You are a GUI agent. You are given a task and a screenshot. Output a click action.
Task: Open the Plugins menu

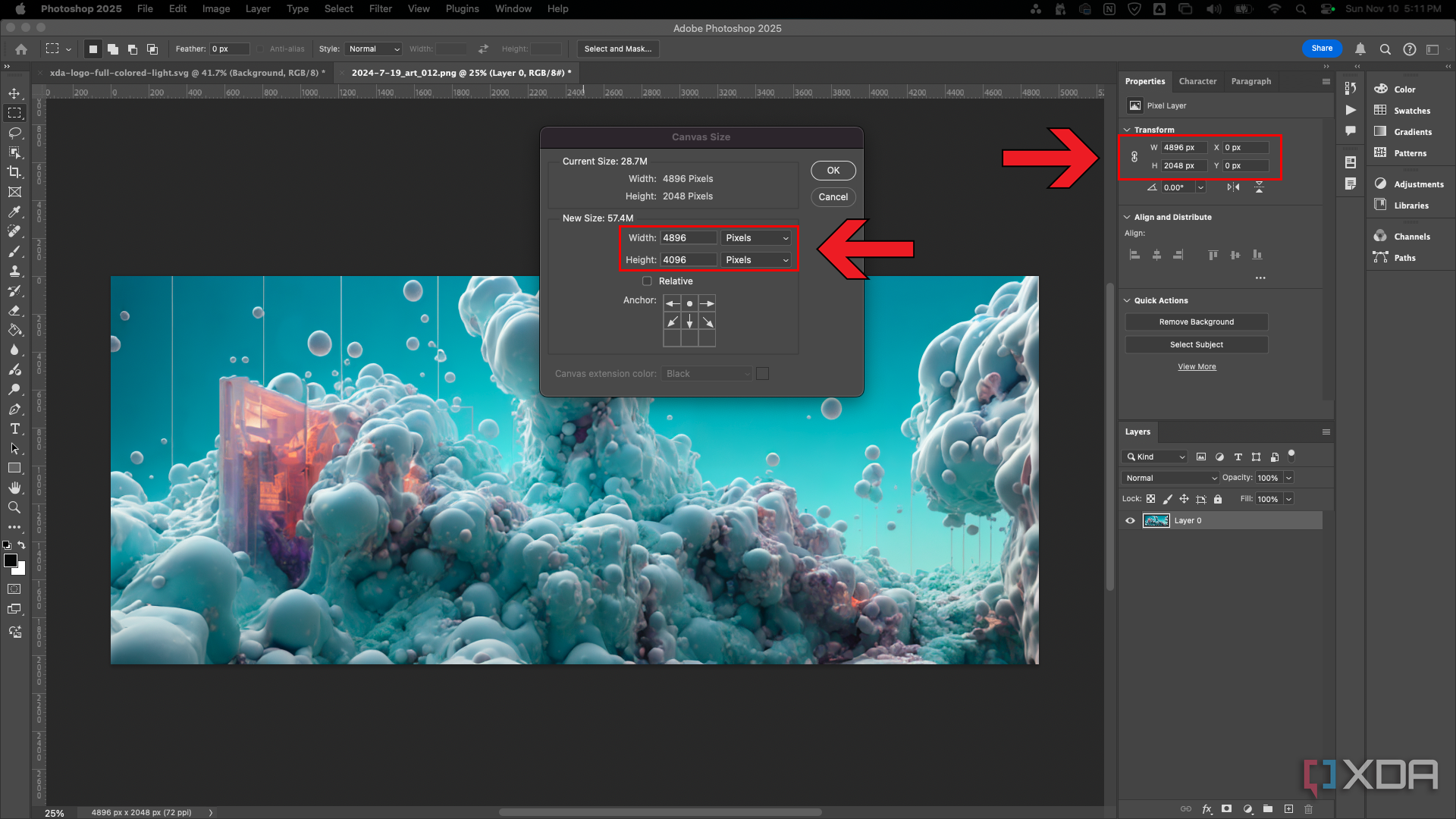tap(462, 8)
